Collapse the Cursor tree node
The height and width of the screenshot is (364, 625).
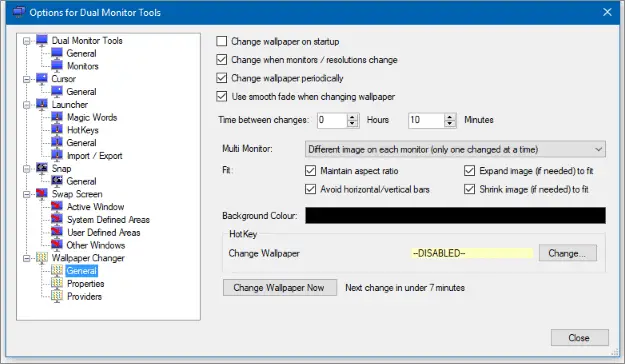coord(27,79)
